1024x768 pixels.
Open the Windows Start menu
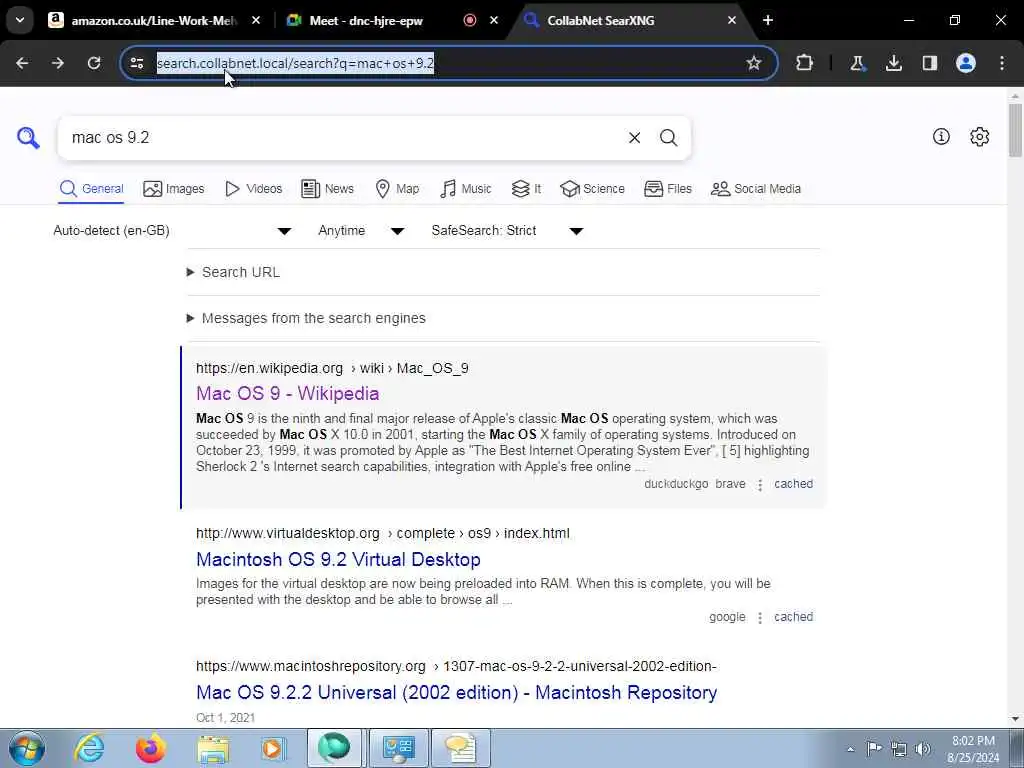(27, 748)
